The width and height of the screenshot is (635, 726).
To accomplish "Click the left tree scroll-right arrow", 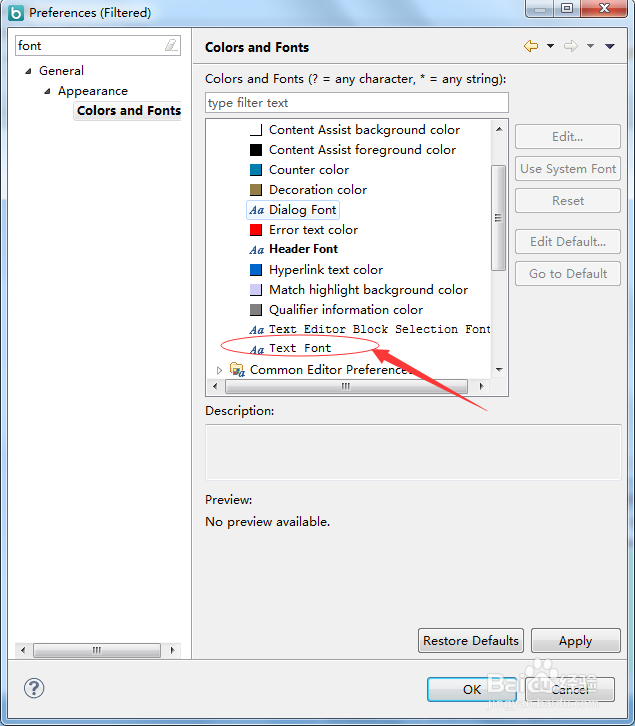I will pyautogui.click(x=172, y=650).
